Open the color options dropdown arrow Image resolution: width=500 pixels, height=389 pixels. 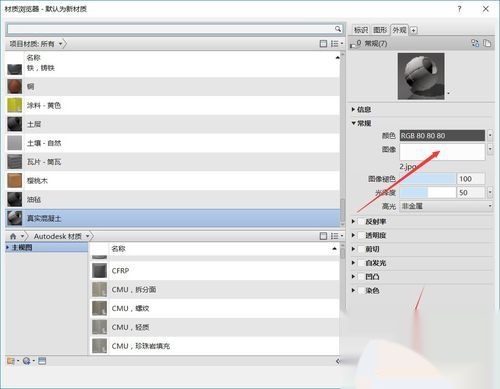(x=490, y=135)
